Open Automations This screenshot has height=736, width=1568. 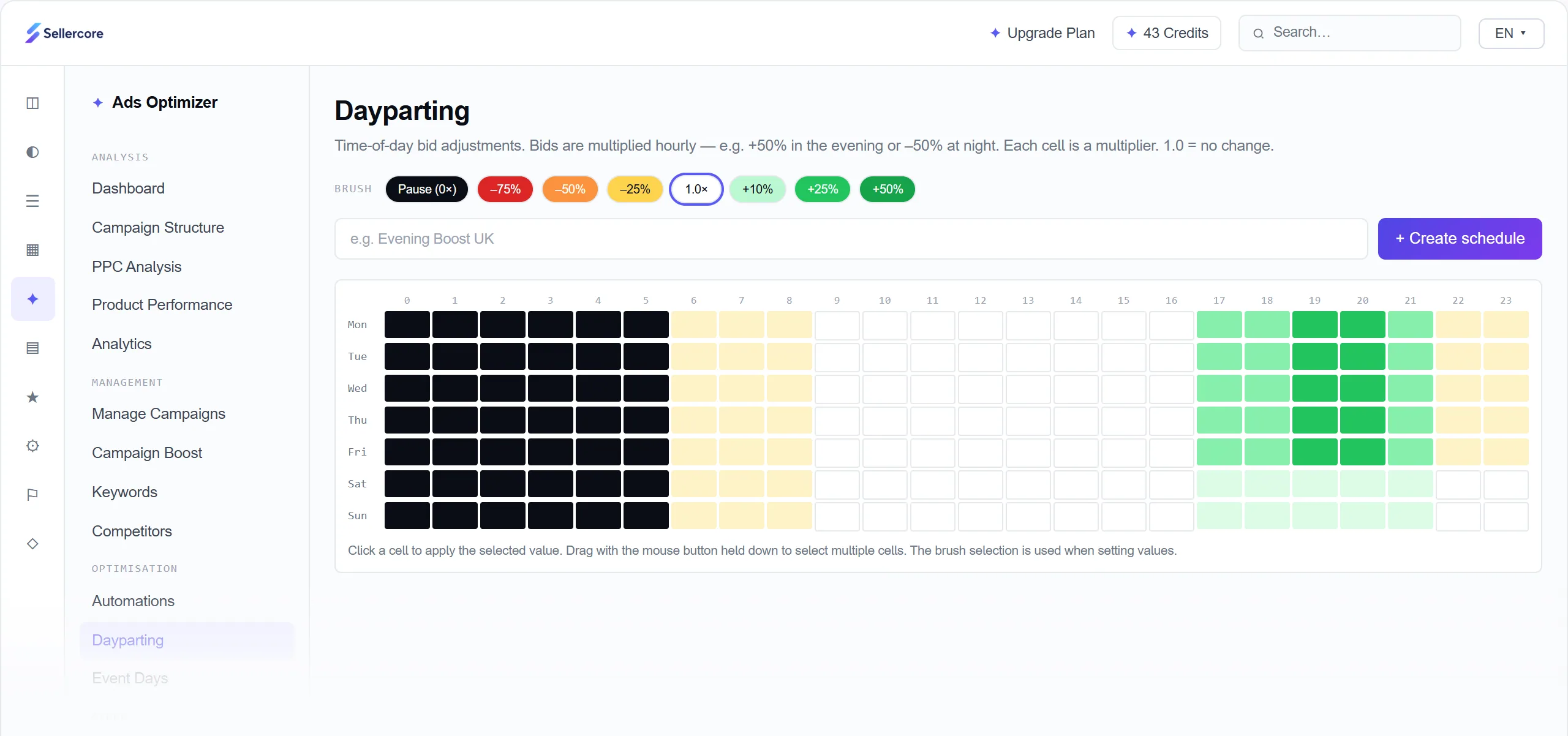133,601
